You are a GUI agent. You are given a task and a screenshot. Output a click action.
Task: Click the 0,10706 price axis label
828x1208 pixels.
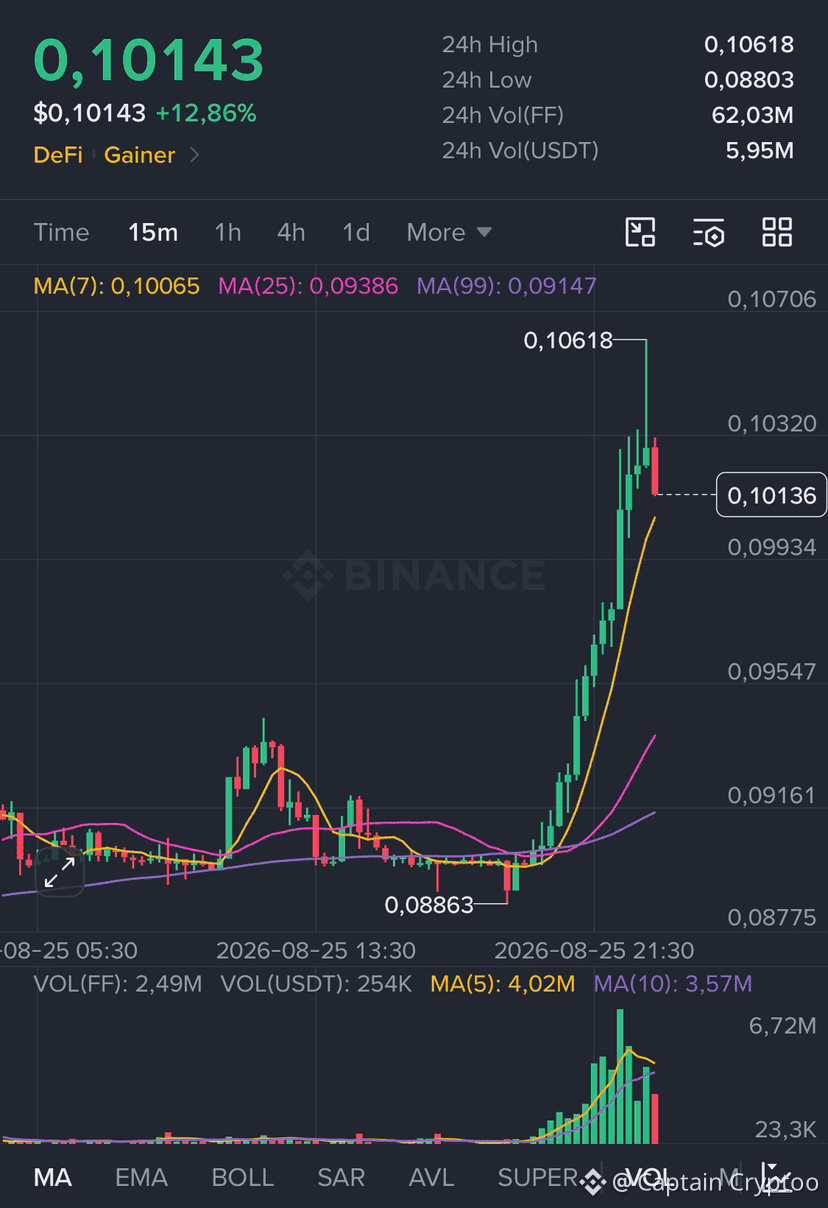pos(772,299)
